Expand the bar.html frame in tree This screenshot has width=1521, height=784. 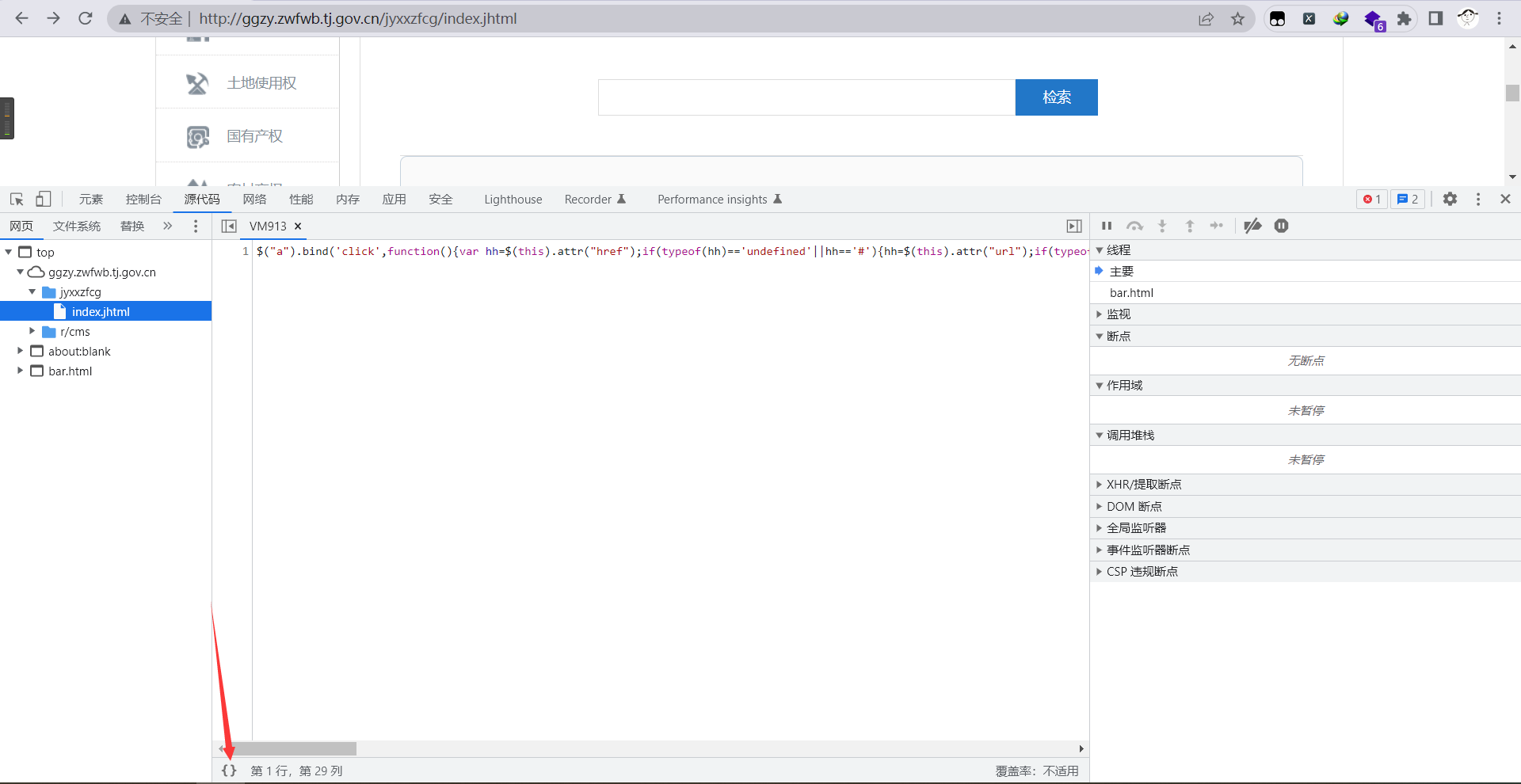pyautogui.click(x=21, y=371)
